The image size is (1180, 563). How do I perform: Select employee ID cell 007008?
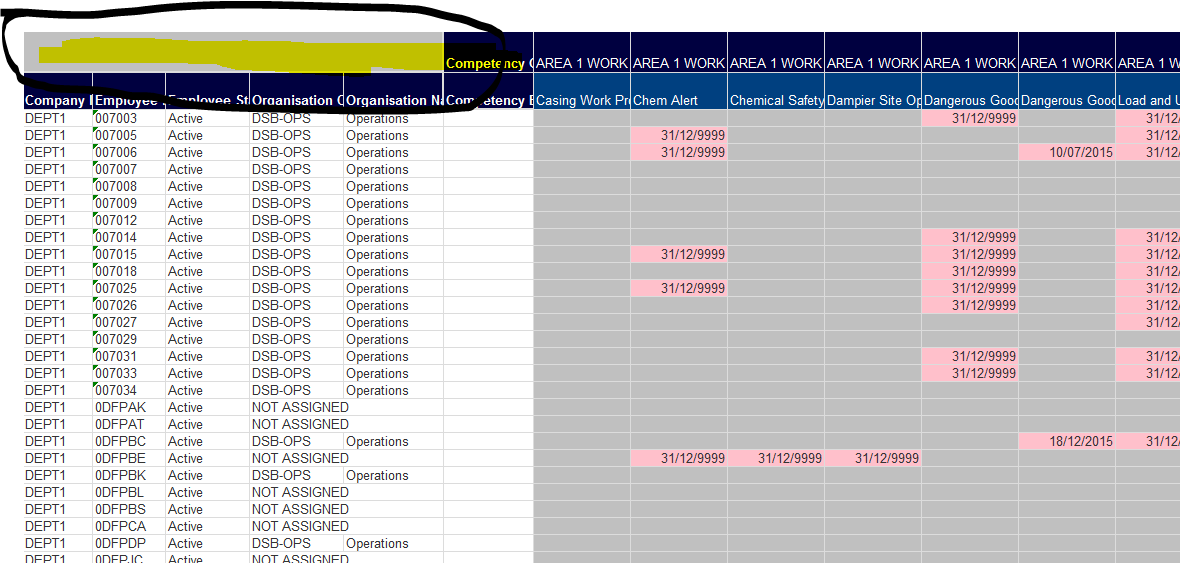tap(129, 186)
